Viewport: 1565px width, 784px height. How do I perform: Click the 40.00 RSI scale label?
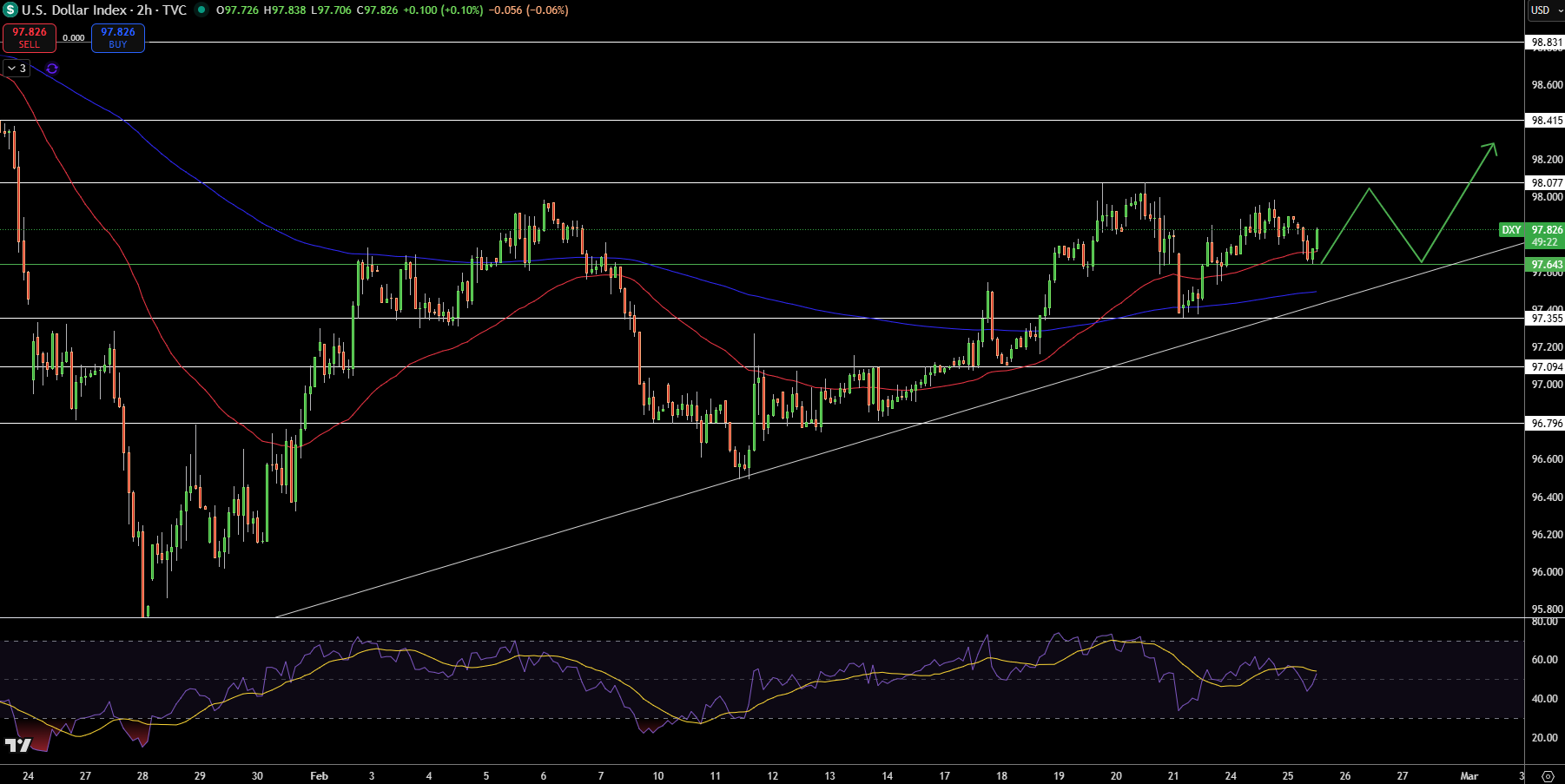click(x=1544, y=699)
